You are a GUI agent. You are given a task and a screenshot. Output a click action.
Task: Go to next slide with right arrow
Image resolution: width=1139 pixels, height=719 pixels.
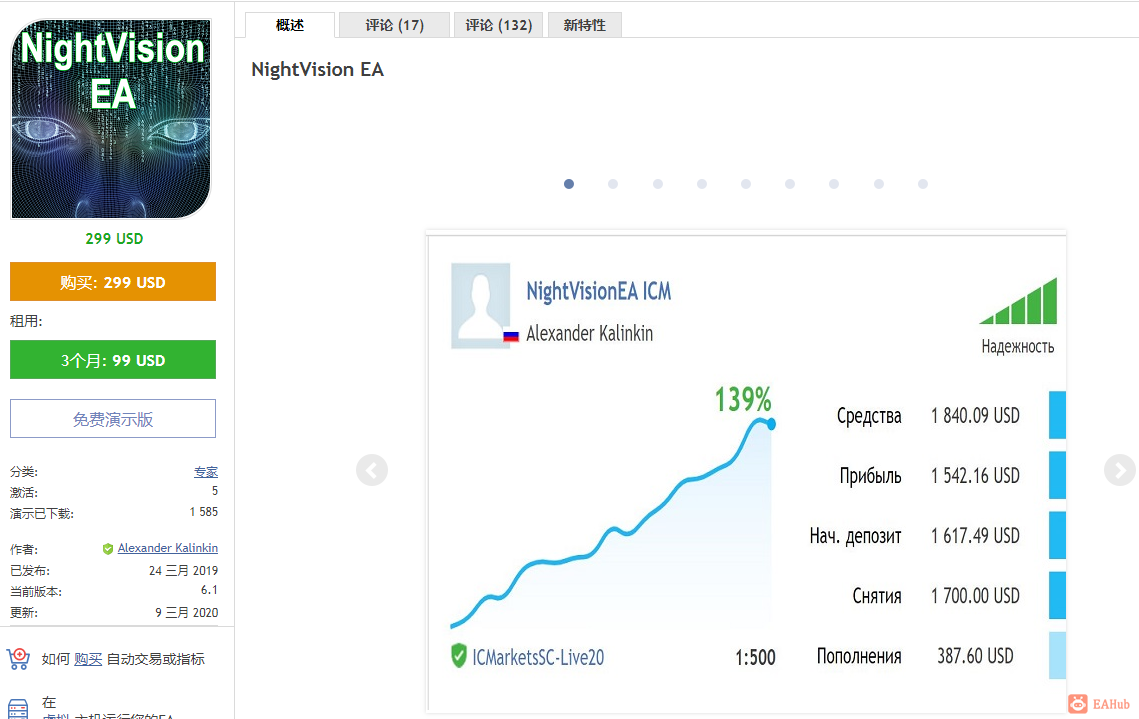(1119, 470)
